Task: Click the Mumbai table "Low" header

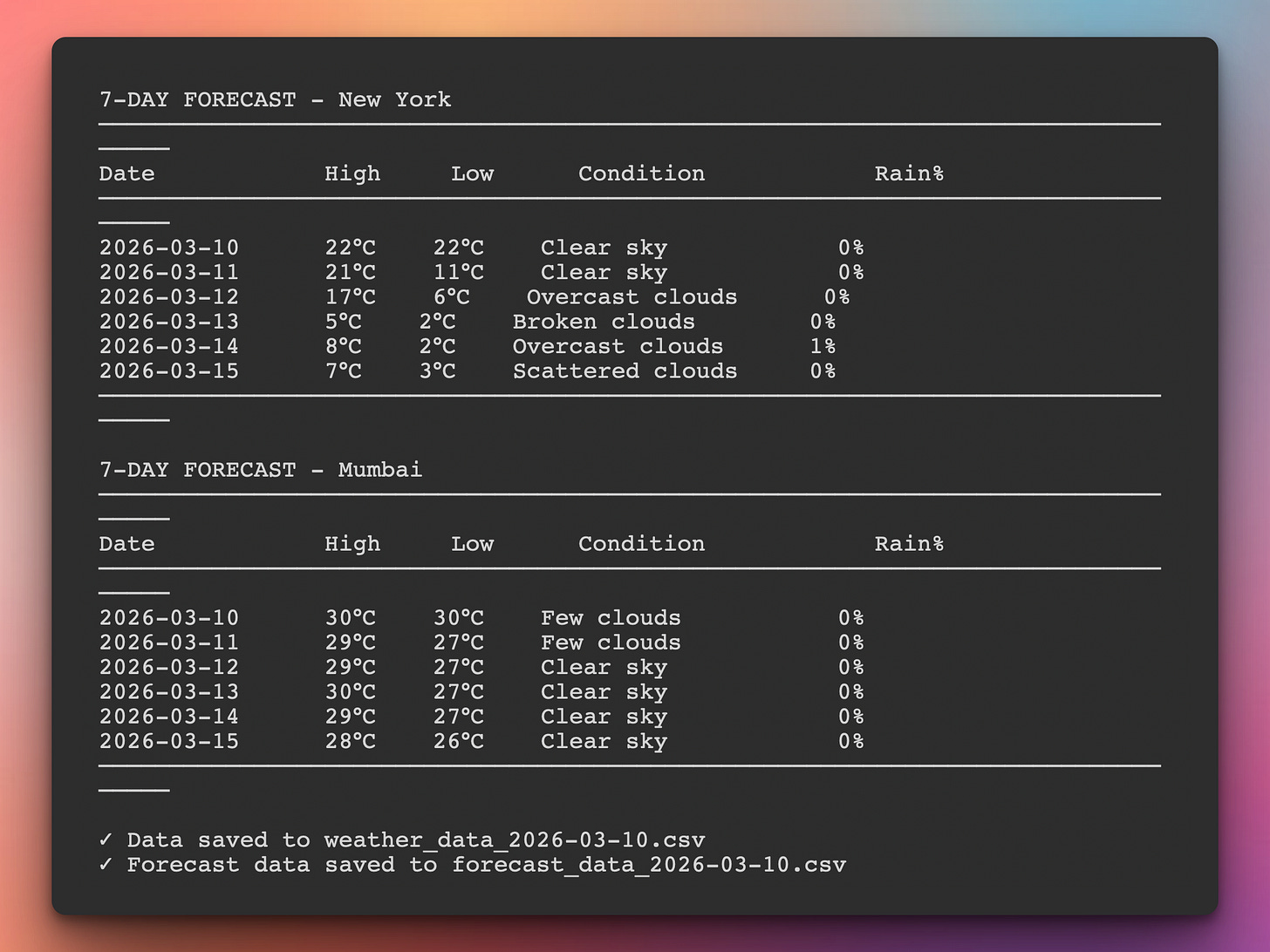Action: [x=472, y=544]
